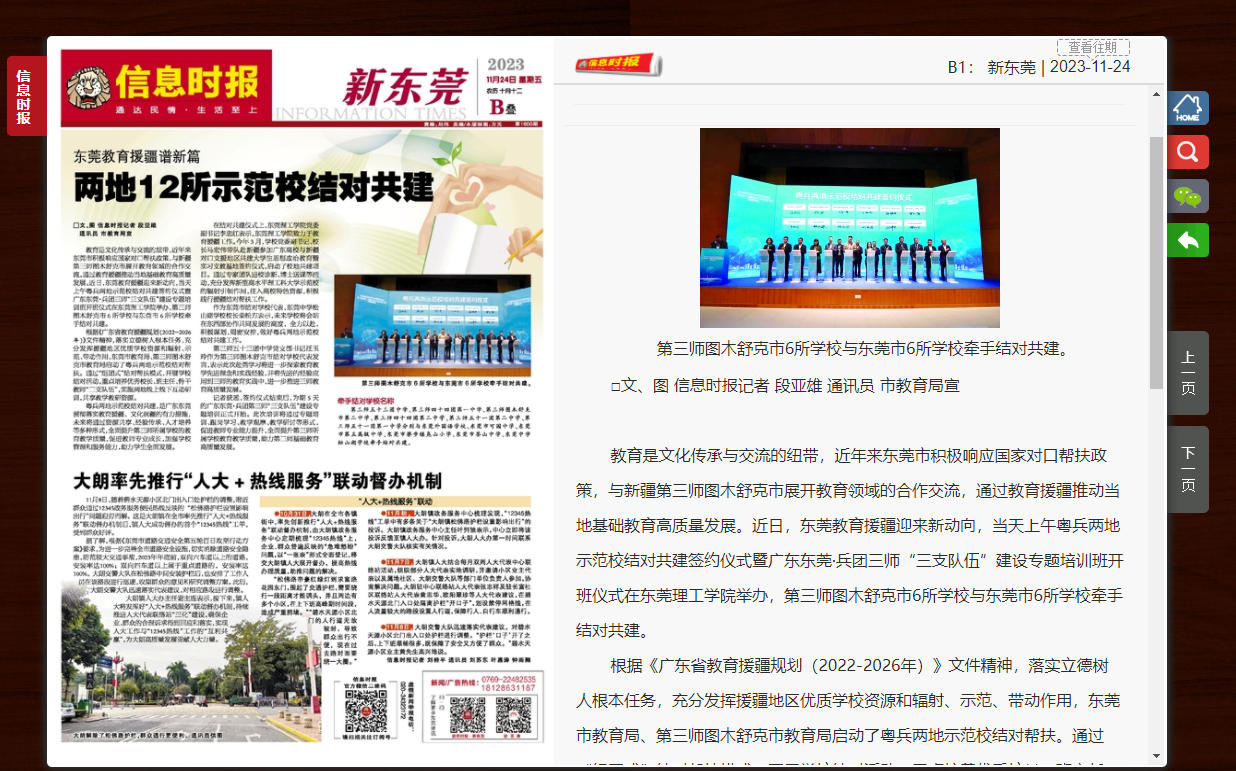Image resolution: width=1236 pixels, height=771 pixels.
Task: Click the official WeChat QR code on page
Action: tap(365, 711)
